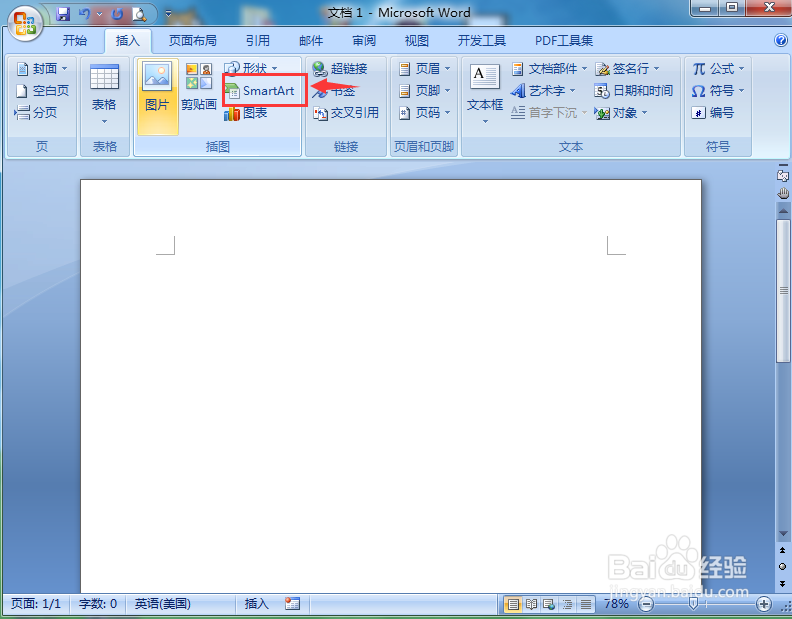Screen dimensions: 792x619
Task: Save document via Quick Access toolbar
Action: coord(63,14)
